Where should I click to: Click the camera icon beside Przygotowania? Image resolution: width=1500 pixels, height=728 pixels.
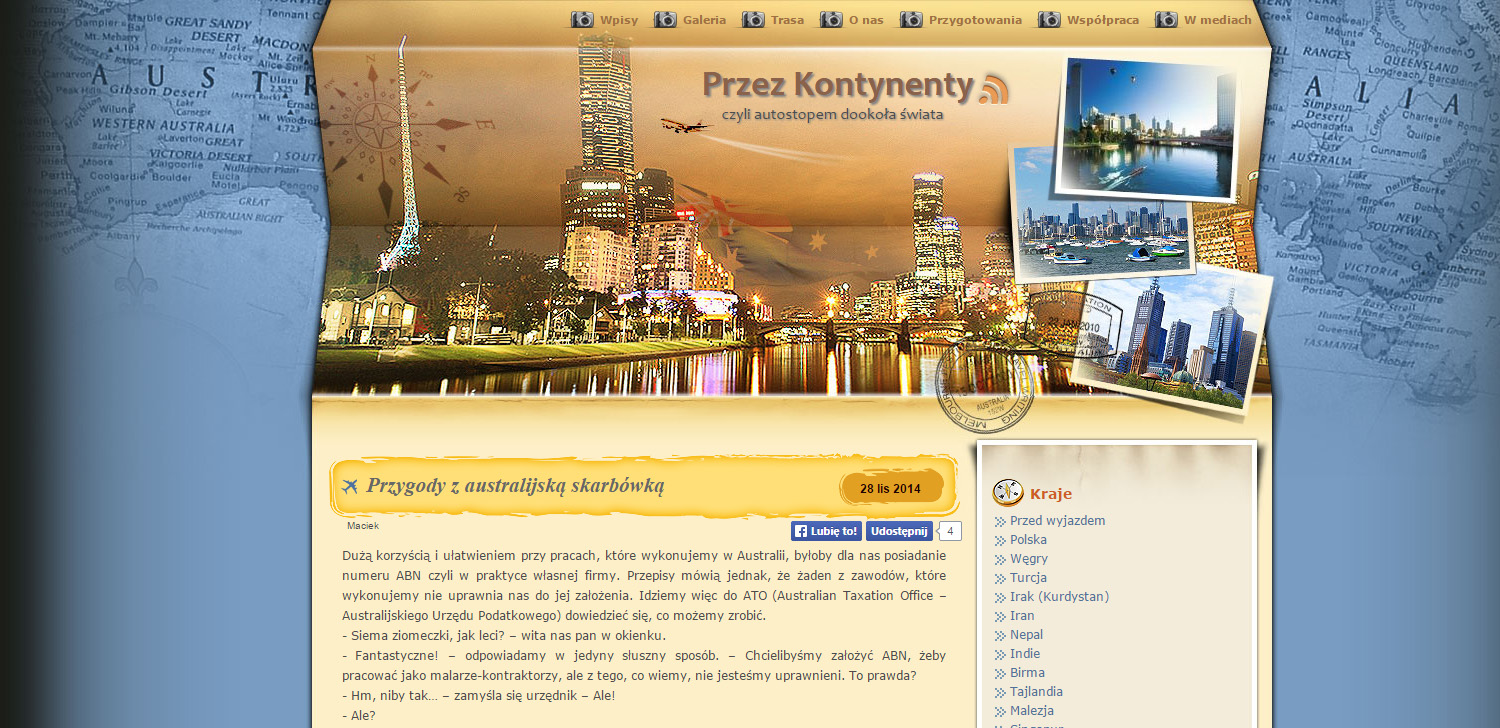pyautogui.click(x=911, y=19)
